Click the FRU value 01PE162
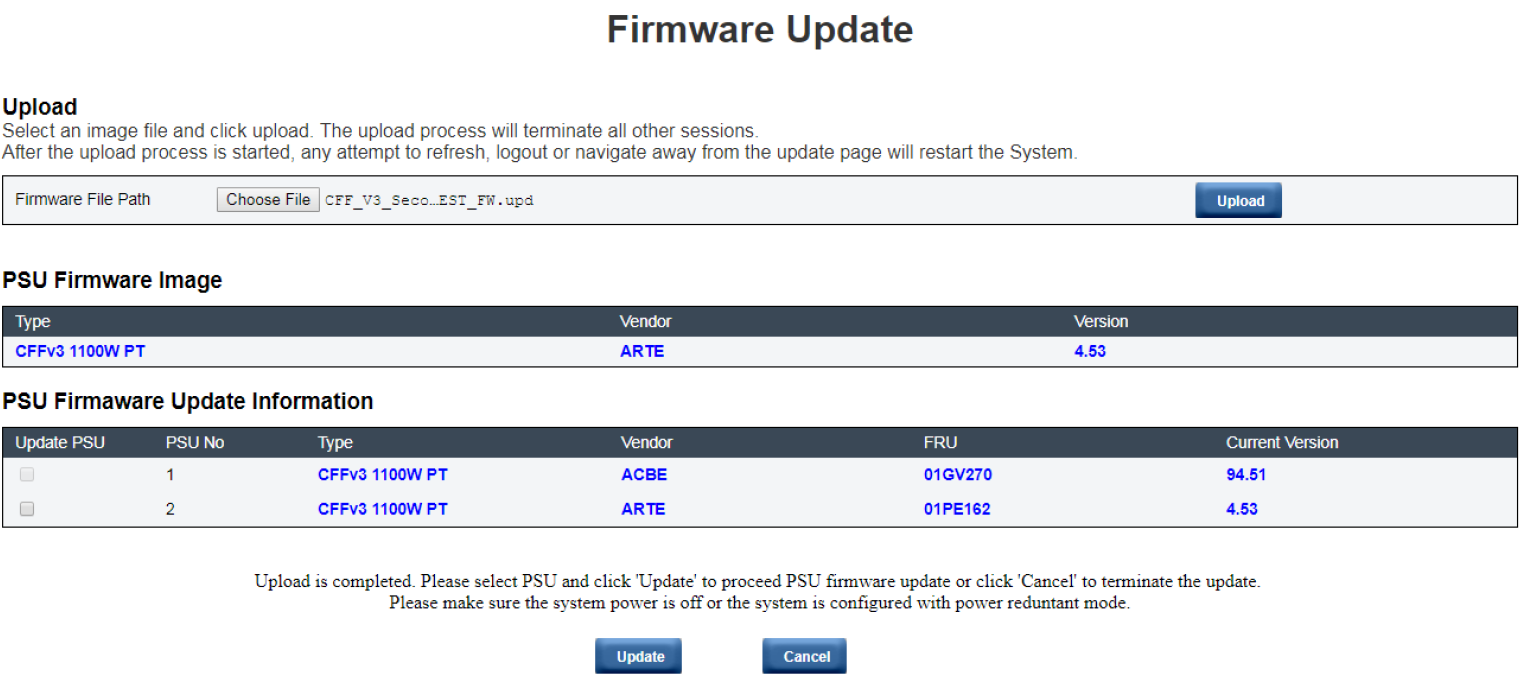 pos(957,509)
